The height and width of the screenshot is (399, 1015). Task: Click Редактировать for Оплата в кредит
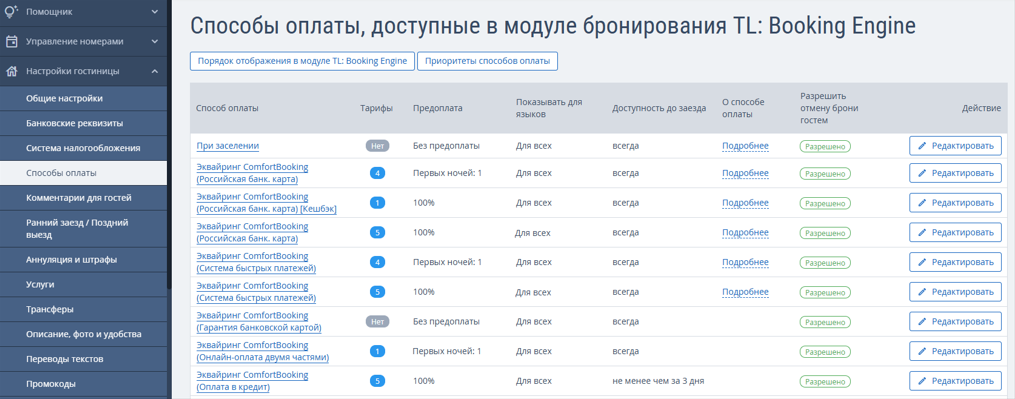[955, 382]
